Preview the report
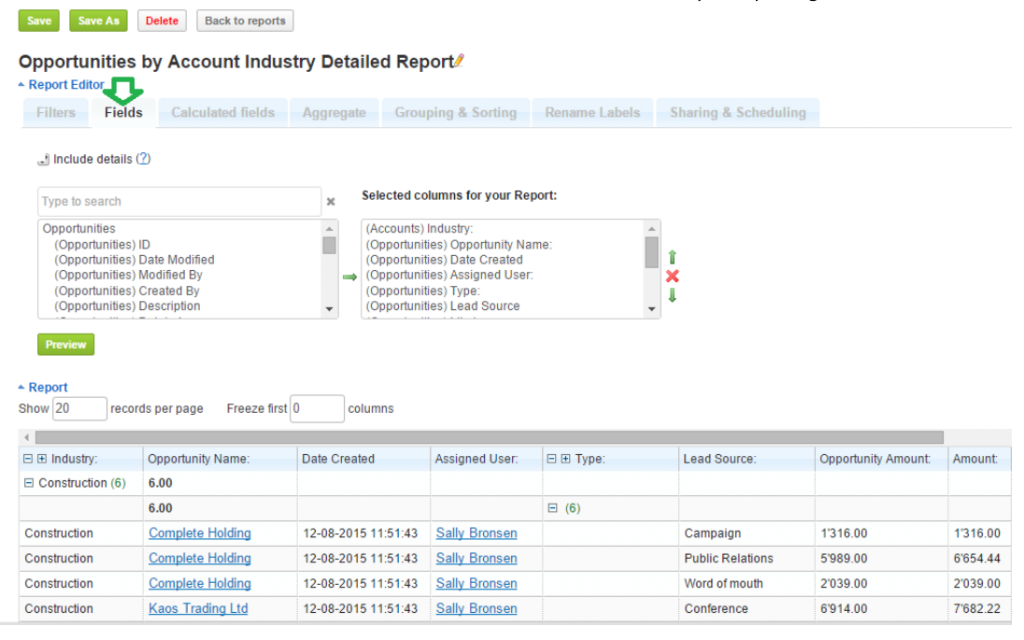 pyautogui.click(x=65, y=344)
